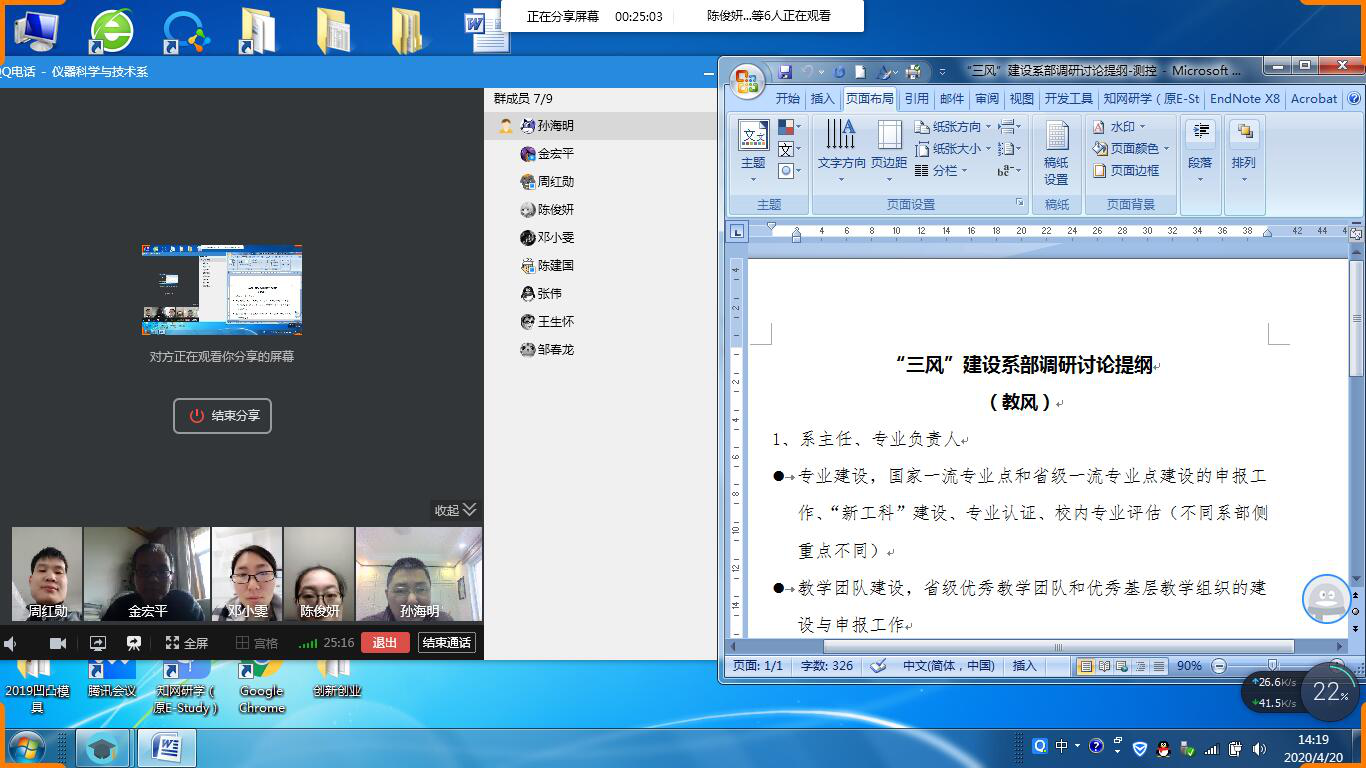Open Word Help question mark icon
This screenshot has width=1366, height=768.
(x=1354, y=99)
